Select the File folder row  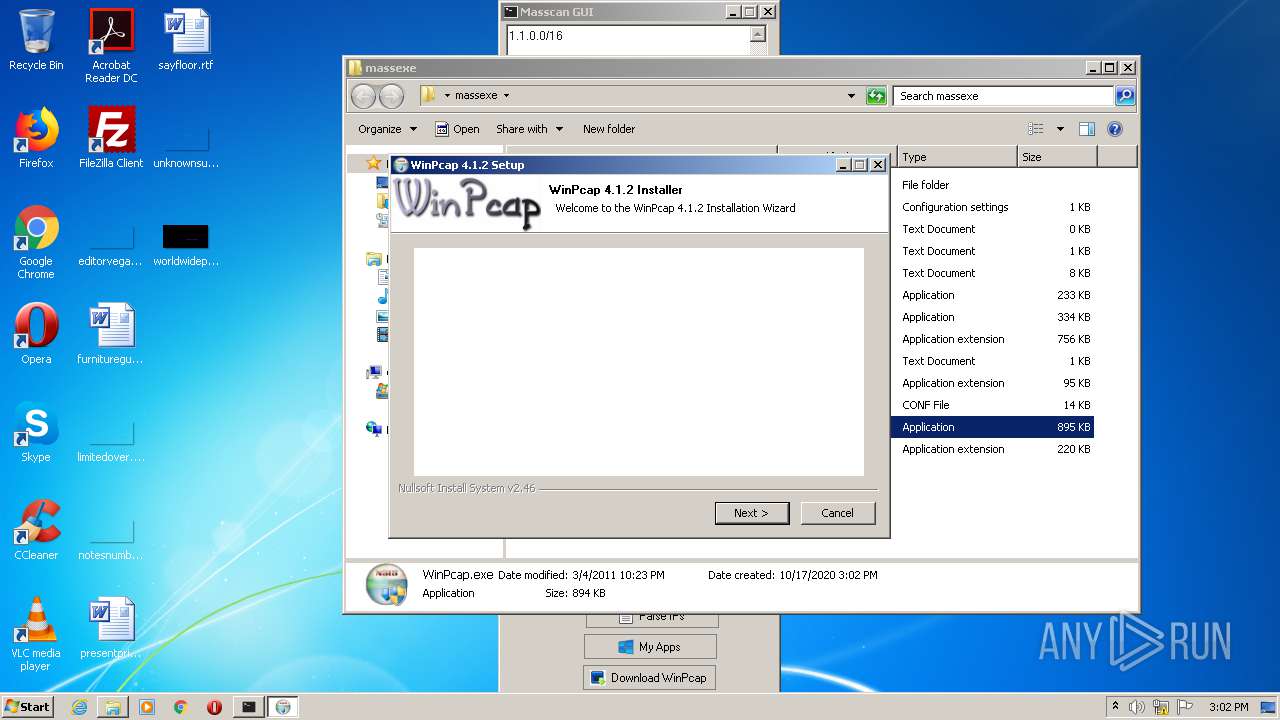993,185
